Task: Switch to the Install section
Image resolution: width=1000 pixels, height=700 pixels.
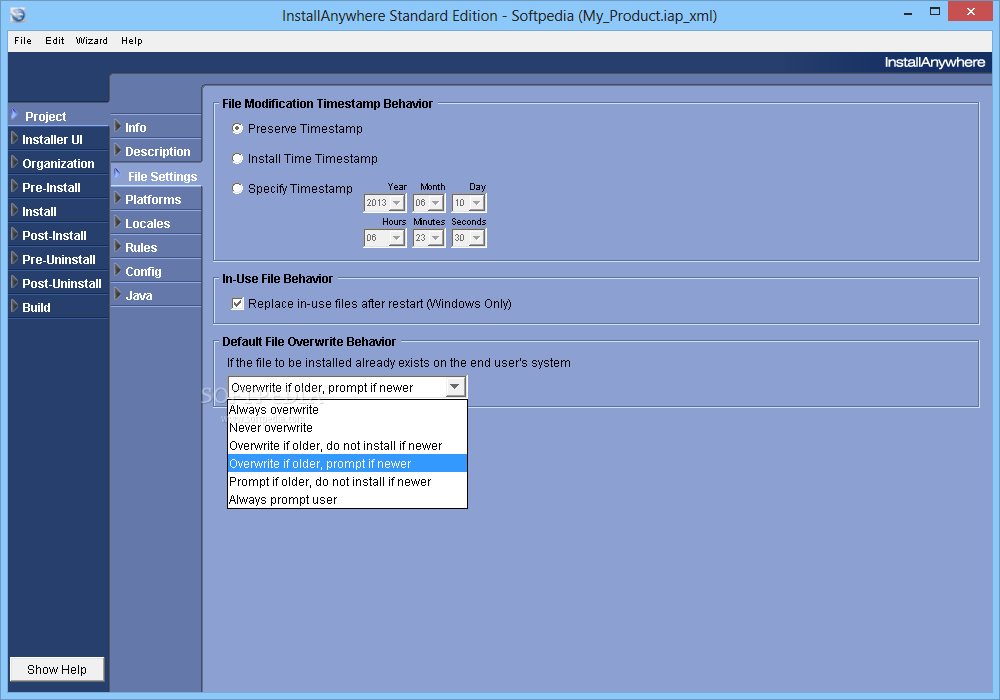Action: [x=59, y=212]
